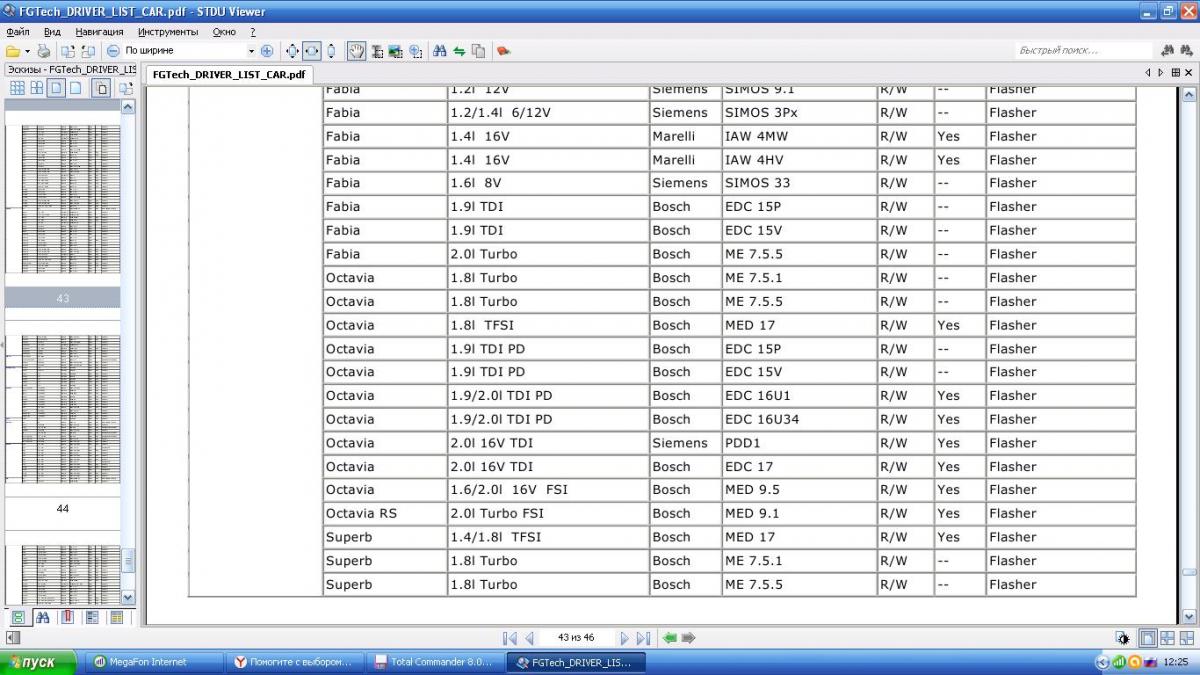Click the red settings icon in toolbar
Screen dimensions: 1200x675
click(503, 50)
